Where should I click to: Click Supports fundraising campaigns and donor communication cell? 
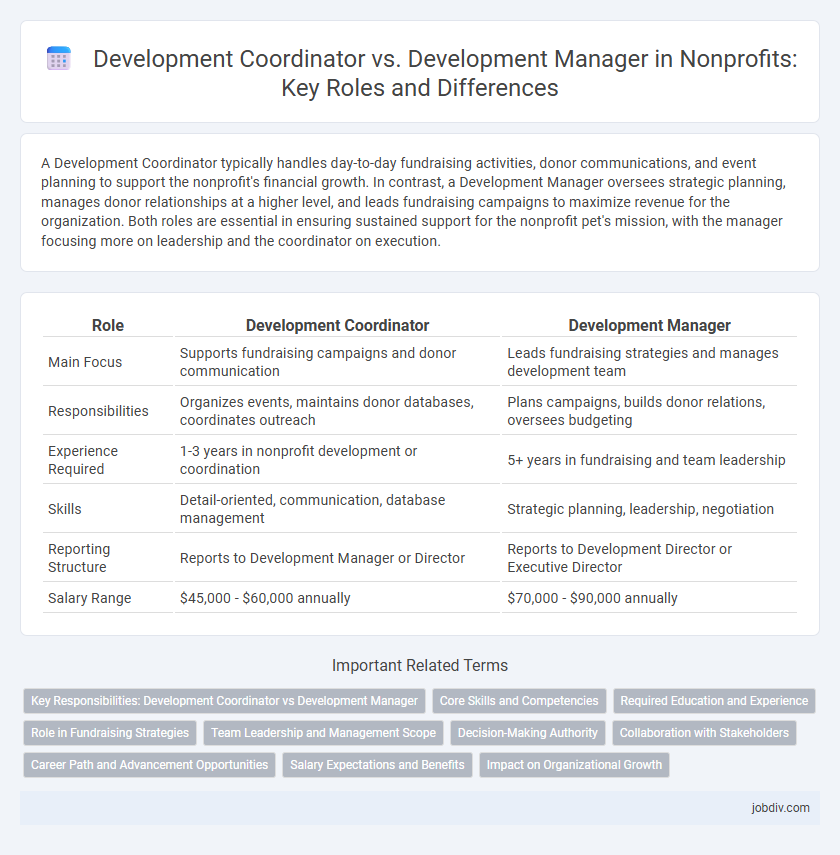point(337,362)
